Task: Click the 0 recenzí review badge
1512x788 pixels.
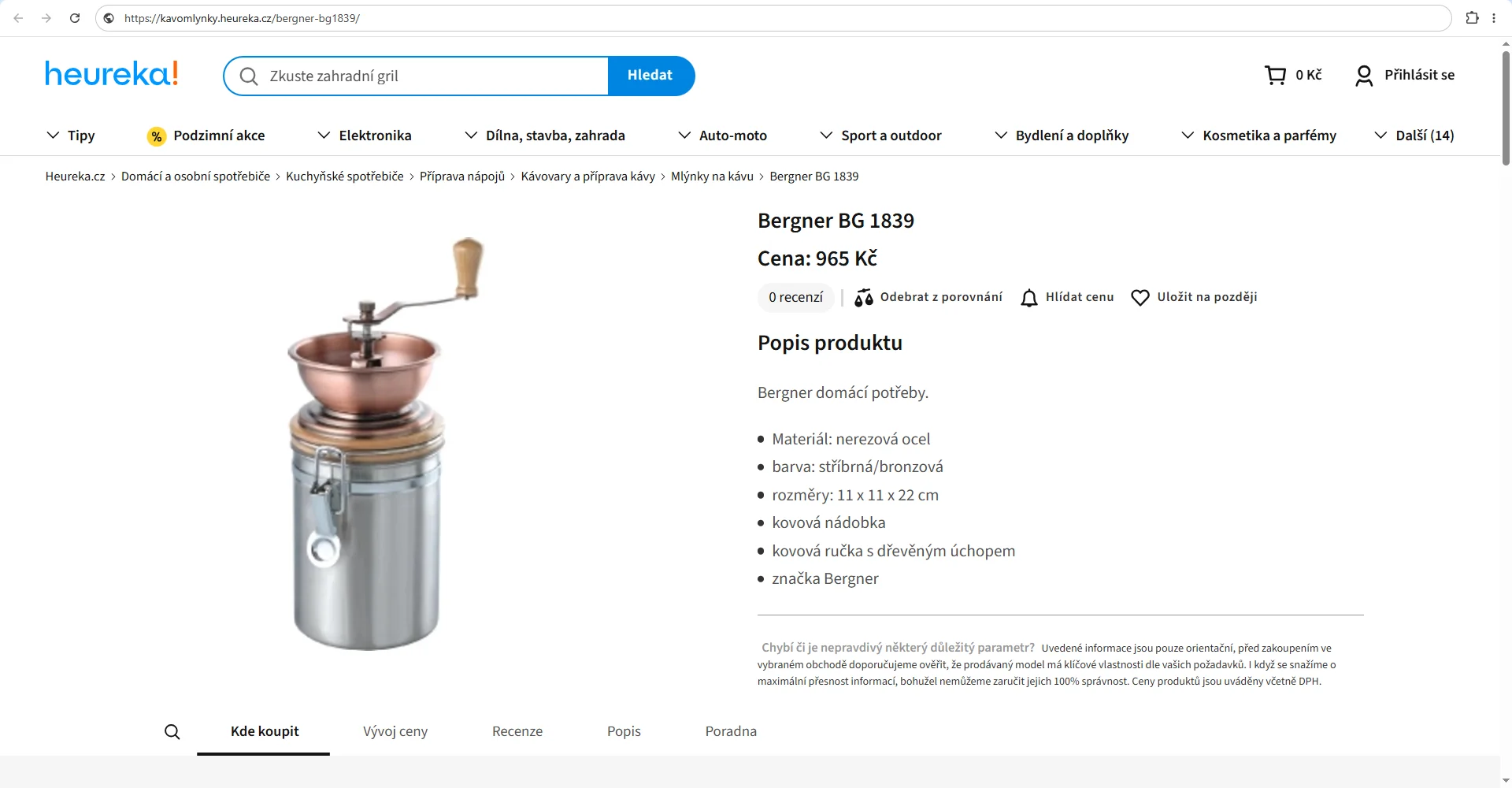Action: (796, 298)
